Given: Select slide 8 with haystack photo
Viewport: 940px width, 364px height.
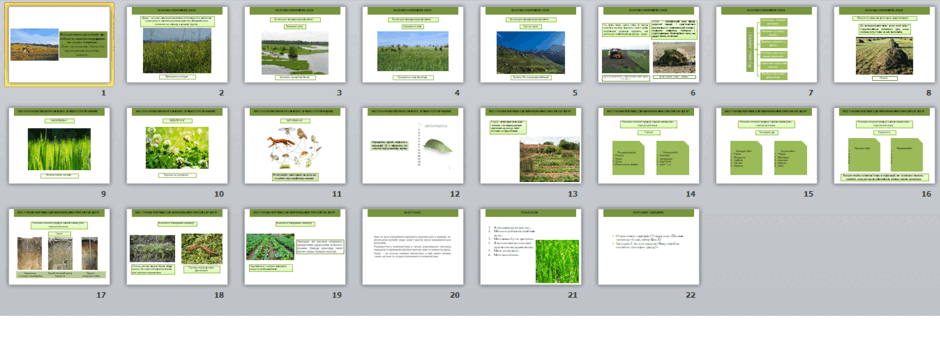Looking at the screenshot, I should pyautogui.click(x=884, y=44).
